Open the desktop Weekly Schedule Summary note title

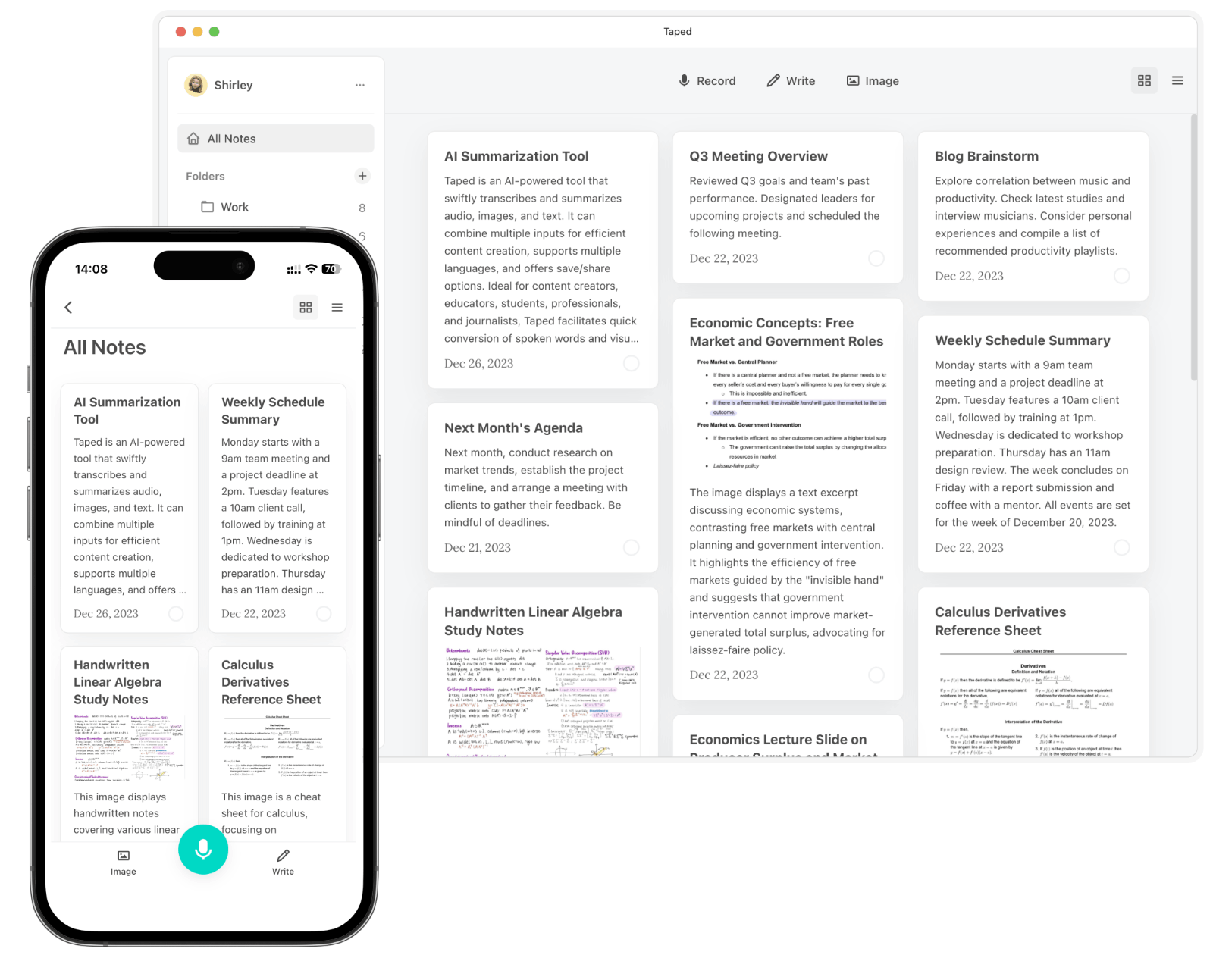coord(1022,340)
